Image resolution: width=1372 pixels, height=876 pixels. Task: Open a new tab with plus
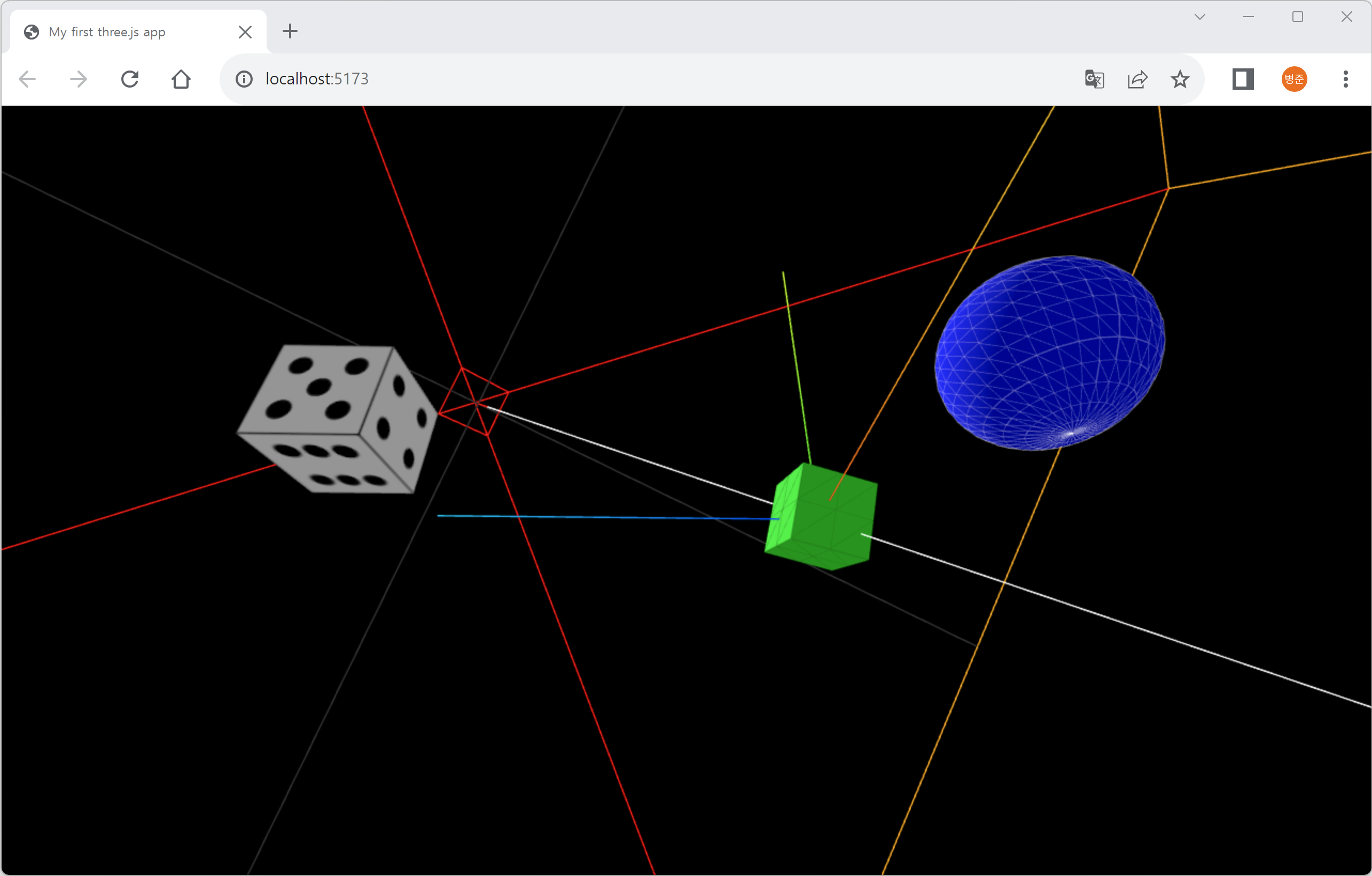pos(290,32)
